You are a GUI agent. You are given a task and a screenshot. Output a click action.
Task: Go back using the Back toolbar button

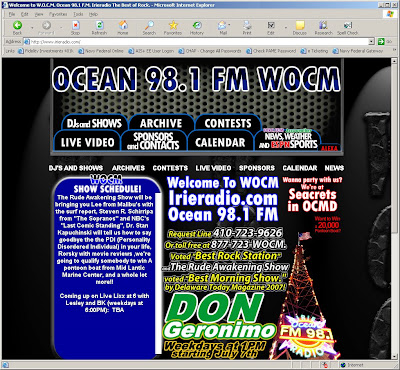click(17, 27)
